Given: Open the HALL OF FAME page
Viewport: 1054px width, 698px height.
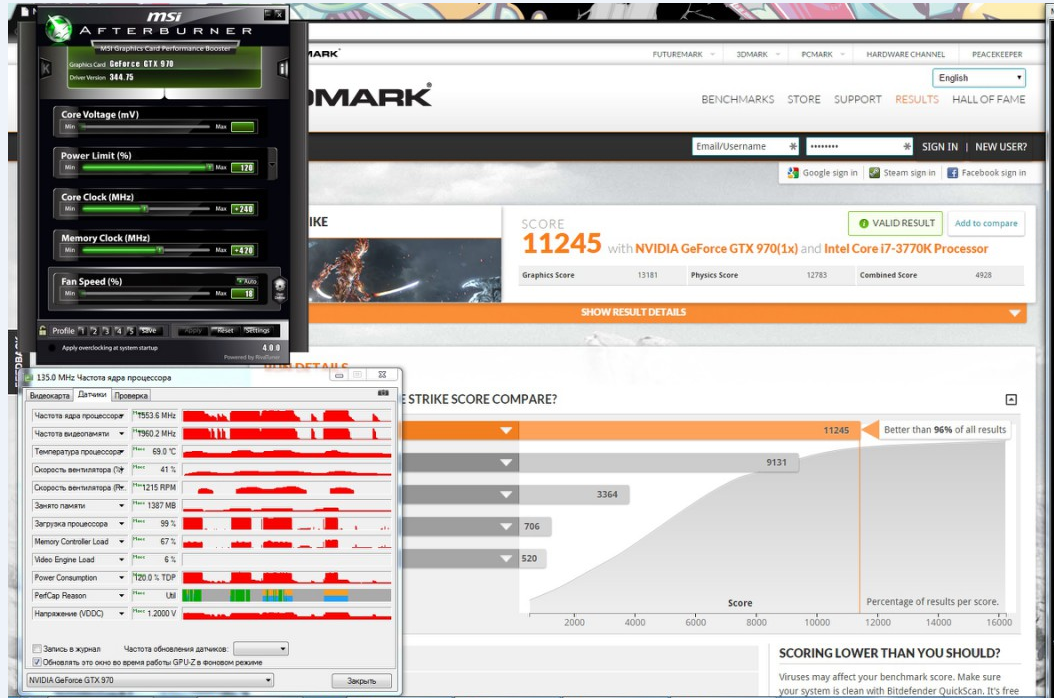Looking at the screenshot, I should pos(988,100).
